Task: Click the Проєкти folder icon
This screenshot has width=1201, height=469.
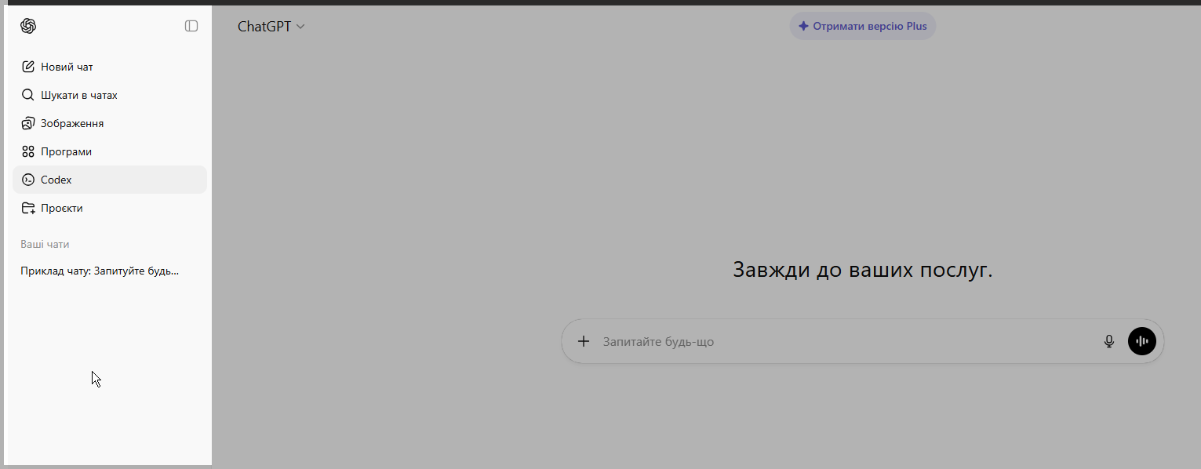Action: 28,208
